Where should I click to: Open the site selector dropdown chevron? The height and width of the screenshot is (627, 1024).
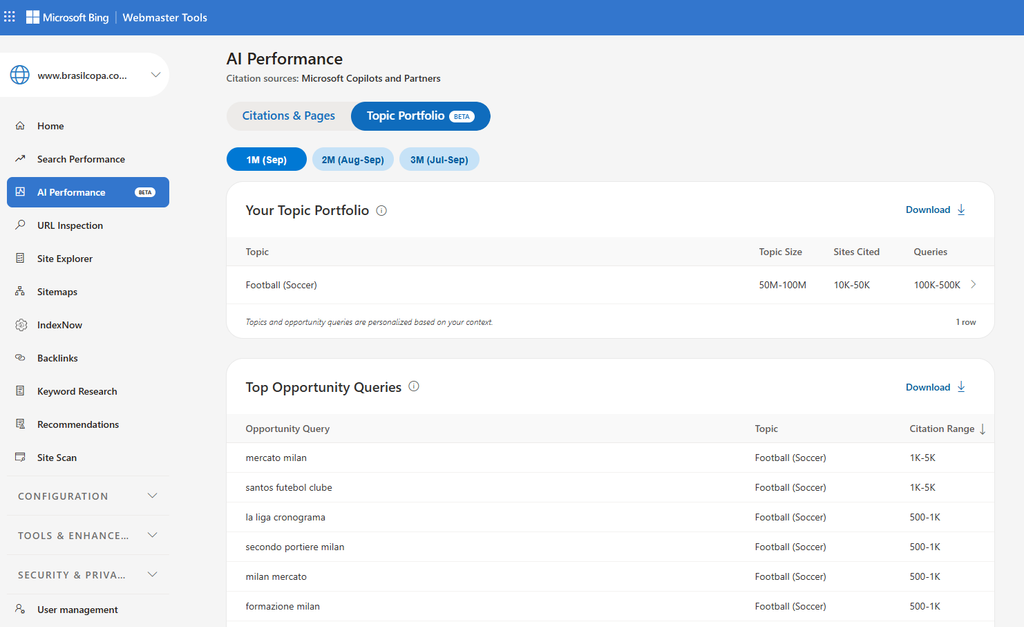[x=155, y=74]
